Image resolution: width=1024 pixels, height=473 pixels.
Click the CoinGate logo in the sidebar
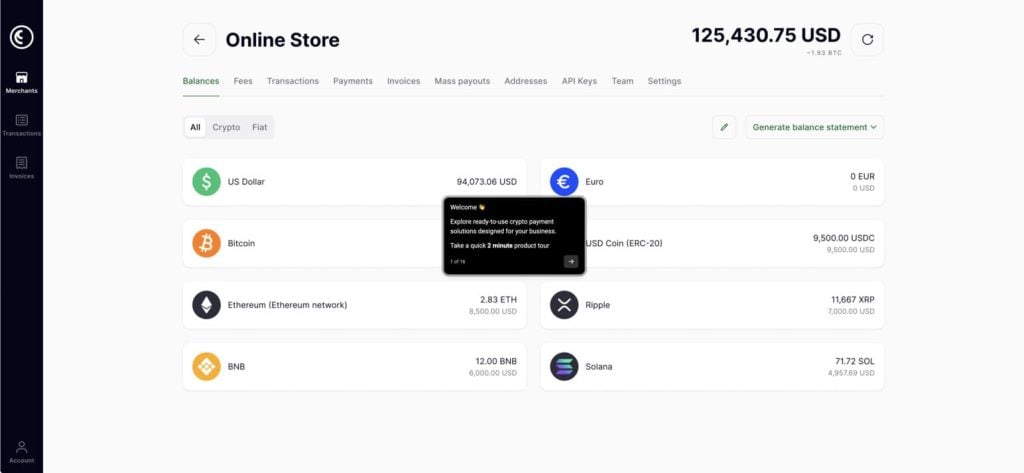click(21, 37)
